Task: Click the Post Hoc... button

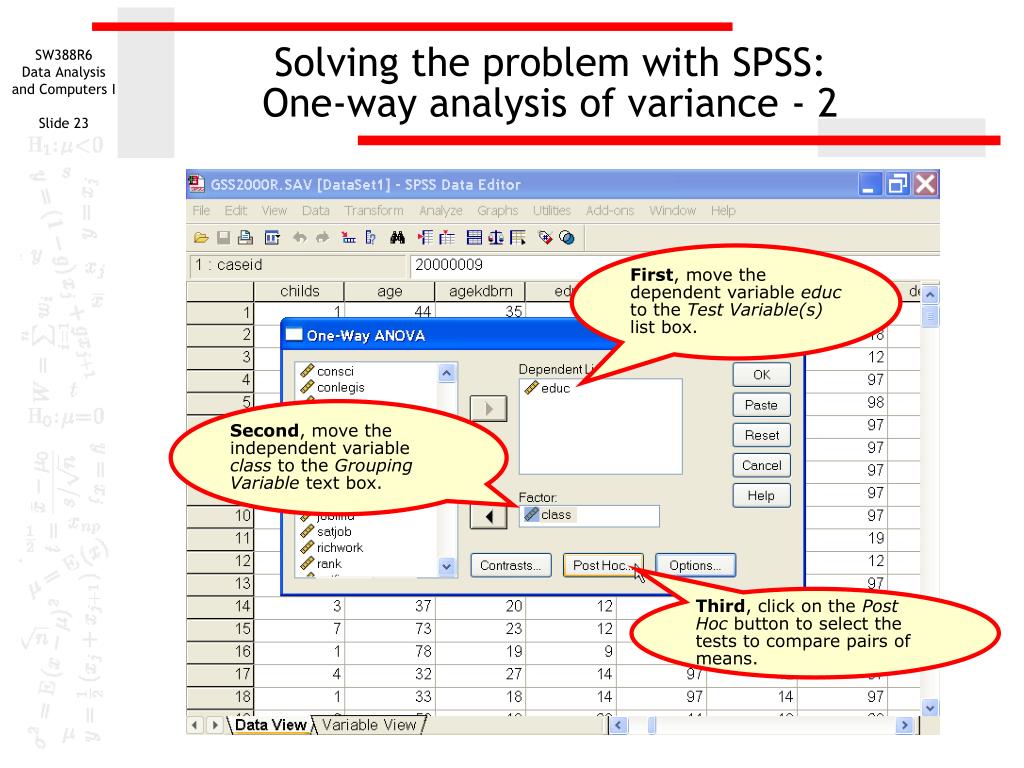Action: tap(603, 566)
